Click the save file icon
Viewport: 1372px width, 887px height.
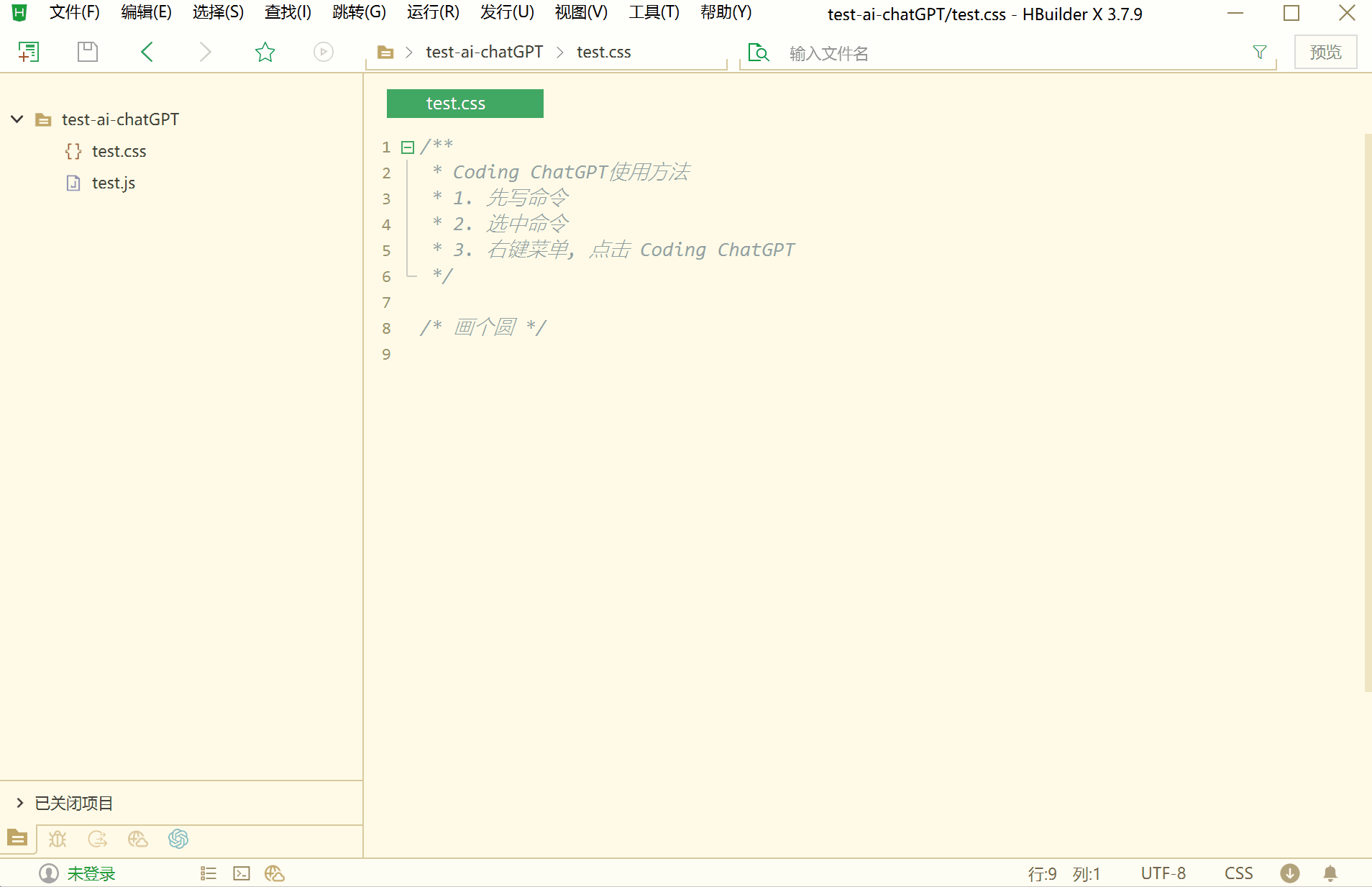pyautogui.click(x=88, y=52)
